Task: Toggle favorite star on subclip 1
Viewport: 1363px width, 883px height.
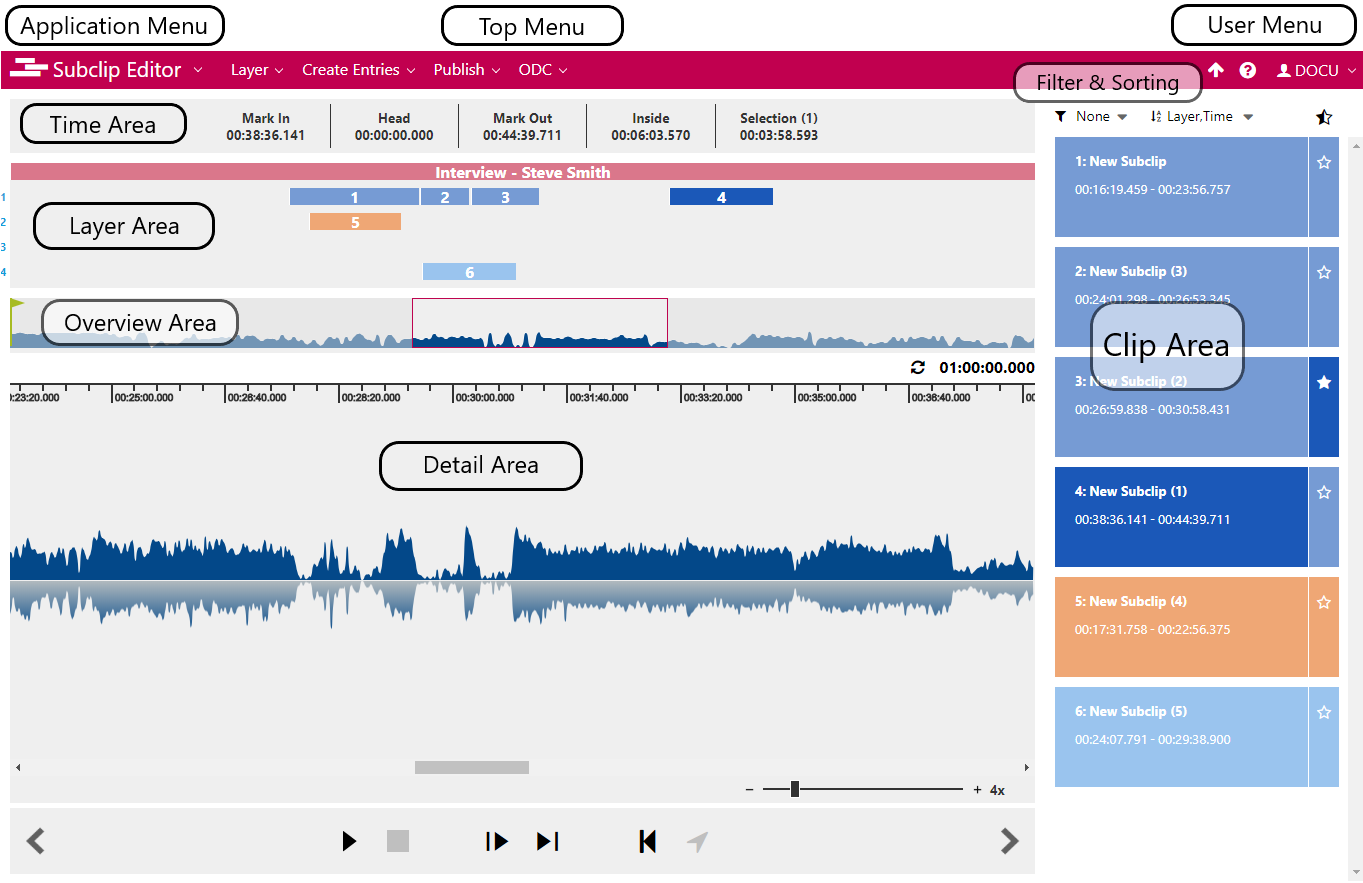Action: tap(1324, 162)
